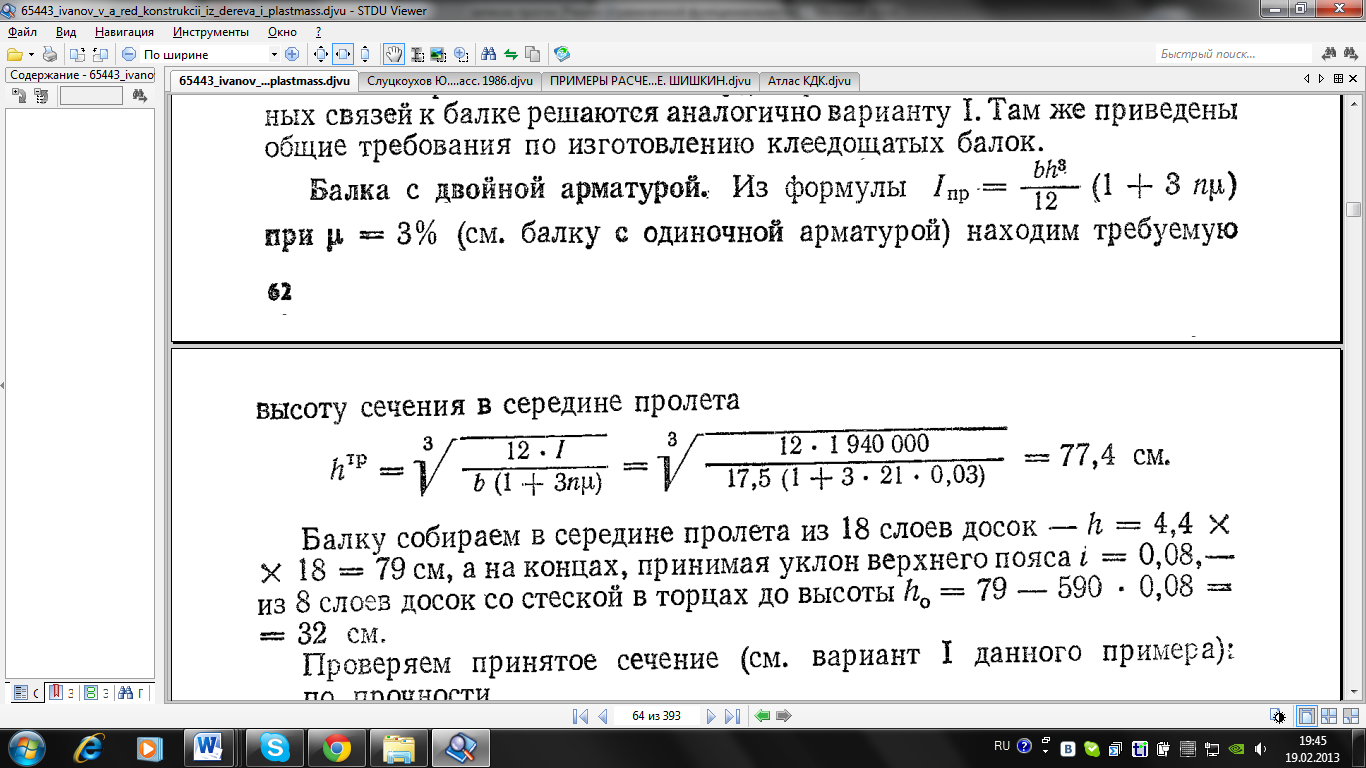Select single page layout icon
The width and height of the screenshot is (1366, 768).
point(1306,716)
